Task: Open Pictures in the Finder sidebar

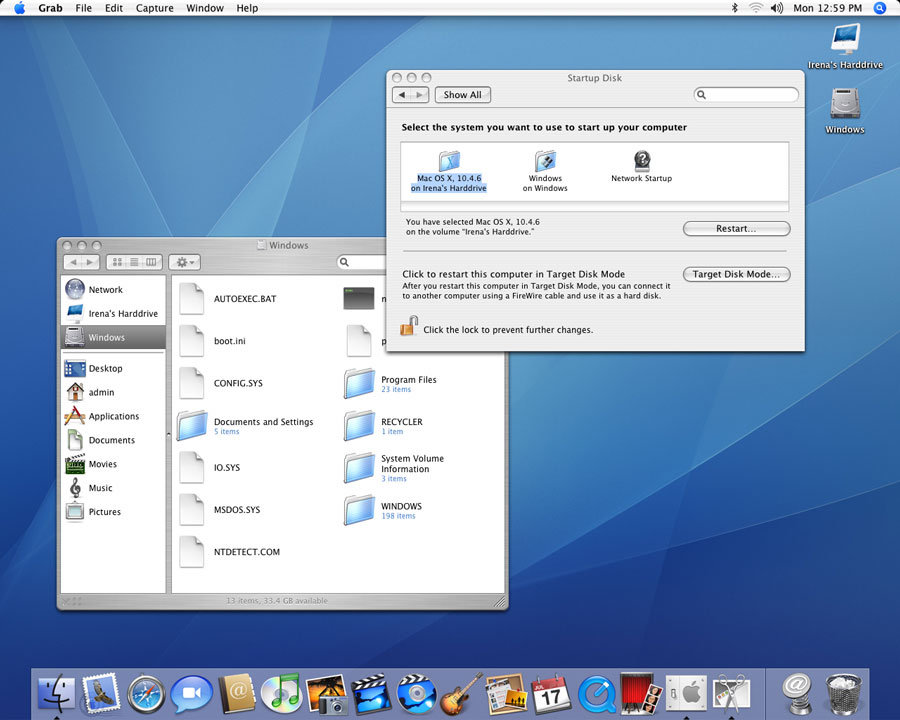Action: pos(113,512)
